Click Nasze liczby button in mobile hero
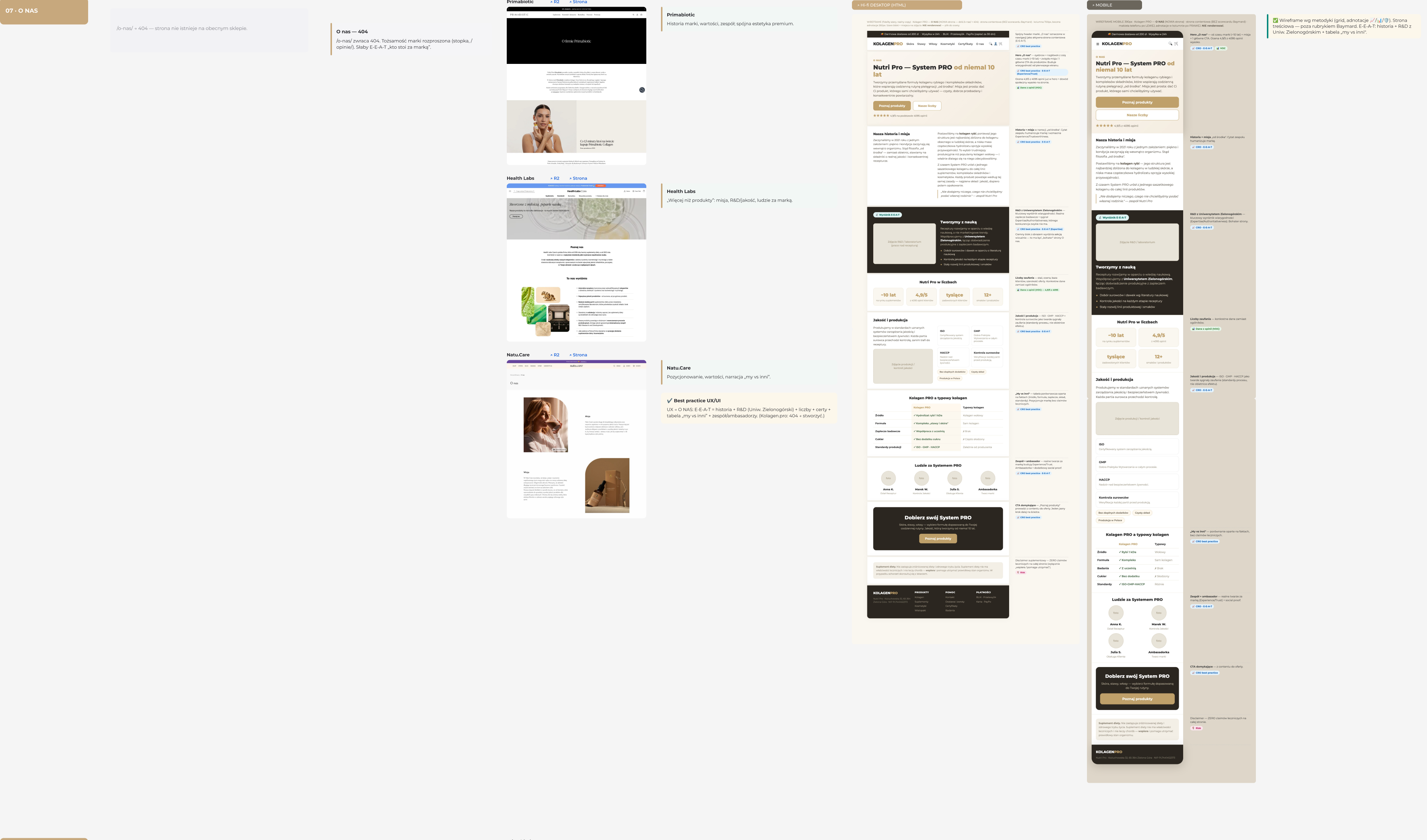 1137,115
